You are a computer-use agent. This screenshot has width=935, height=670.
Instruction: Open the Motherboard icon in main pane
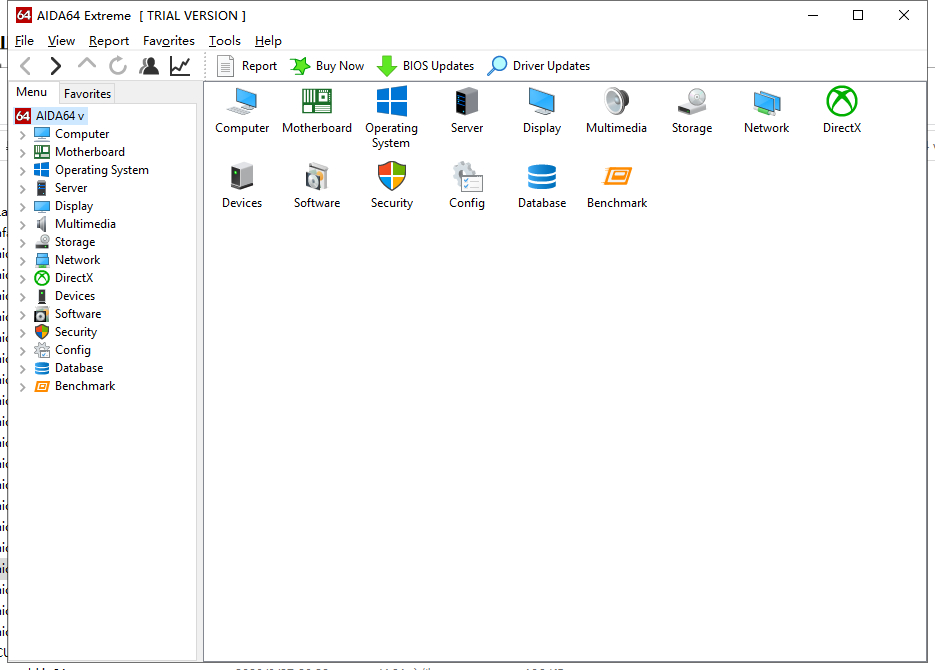click(317, 101)
